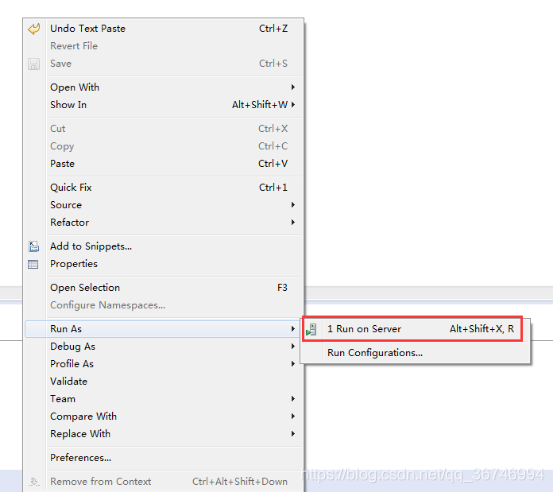This screenshot has height=493, width=554.
Task: Click the Remove from Context icon
Action: [x=34, y=482]
